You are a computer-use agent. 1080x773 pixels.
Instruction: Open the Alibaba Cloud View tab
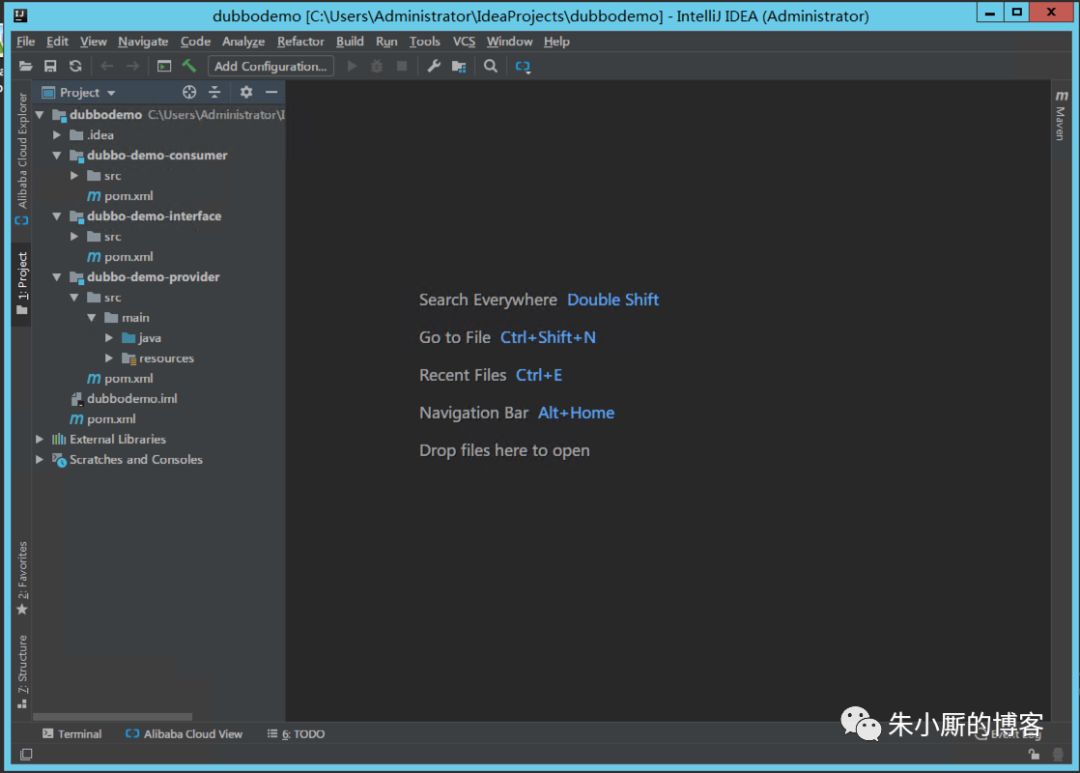184,734
